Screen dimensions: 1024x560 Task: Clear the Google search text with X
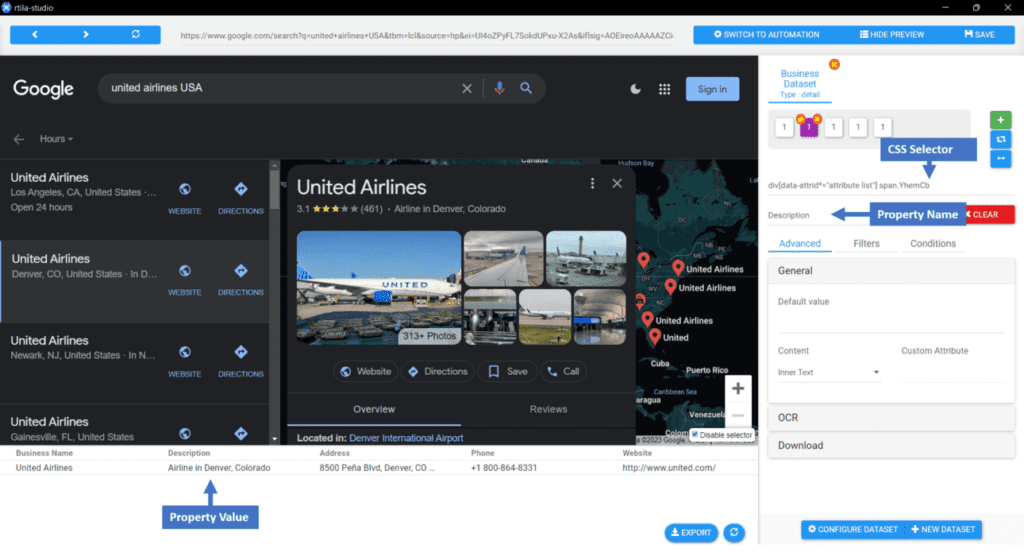(467, 88)
